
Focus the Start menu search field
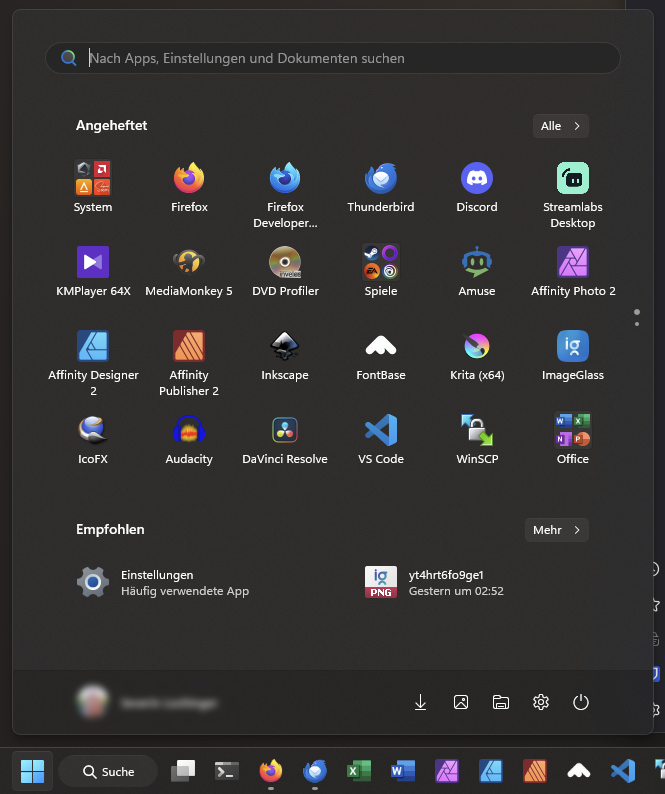[x=333, y=58]
